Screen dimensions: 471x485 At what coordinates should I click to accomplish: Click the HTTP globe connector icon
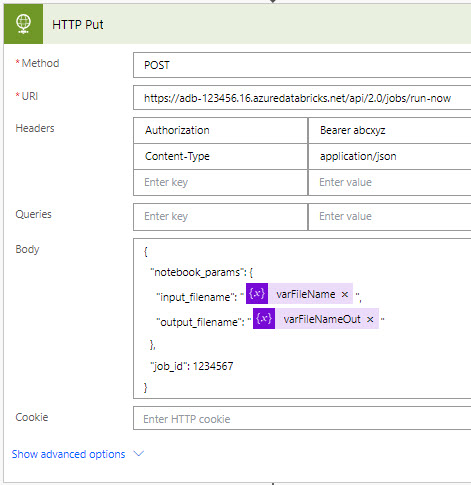(x=23, y=24)
